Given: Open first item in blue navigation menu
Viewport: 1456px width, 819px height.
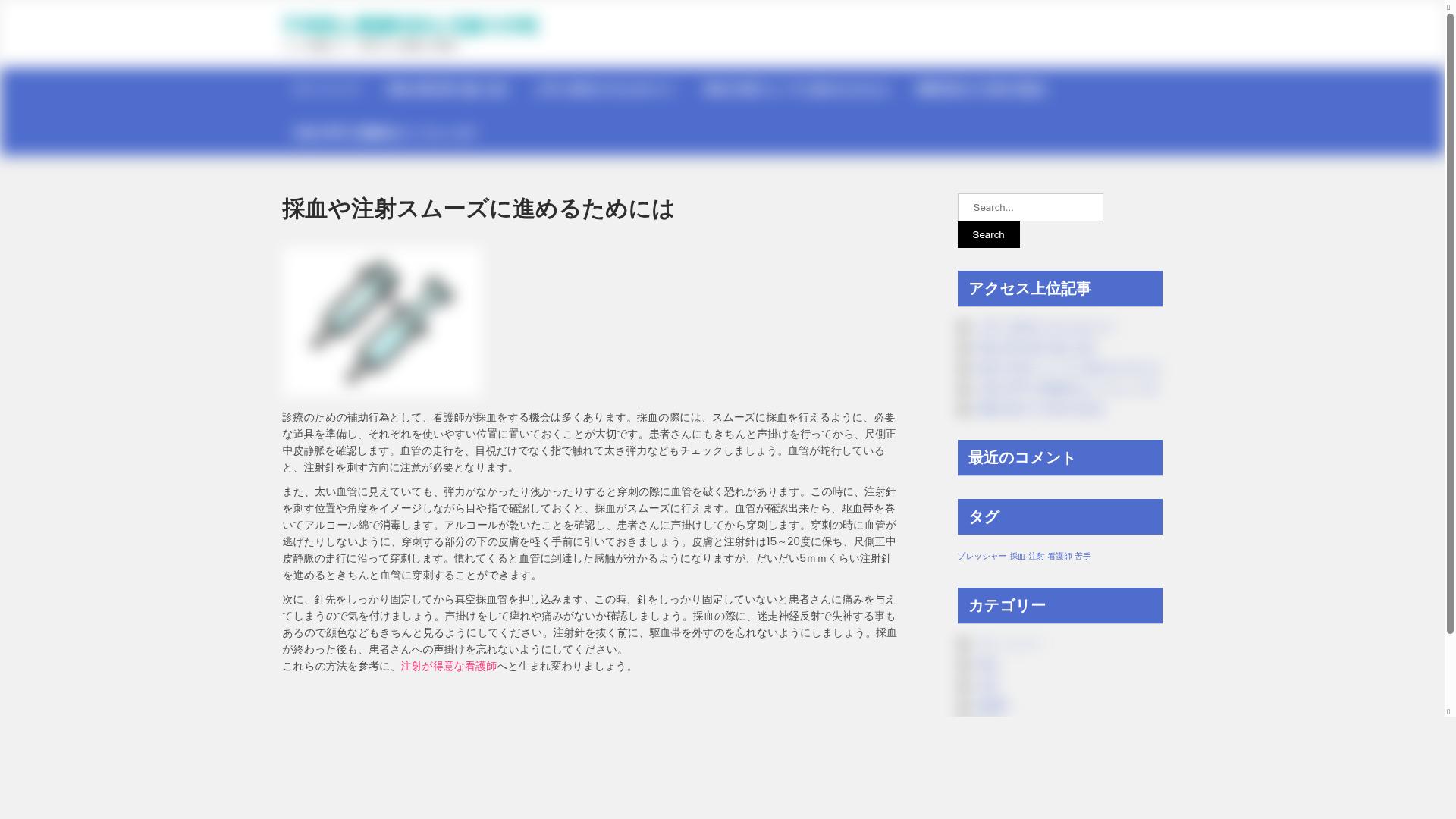Looking at the screenshot, I should click(x=325, y=89).
